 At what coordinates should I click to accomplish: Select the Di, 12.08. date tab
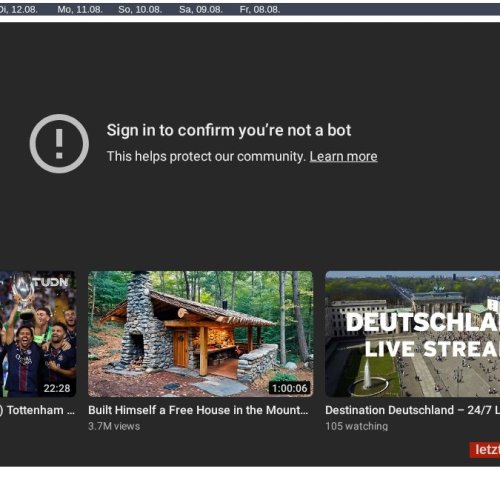(x=18, y=9)
